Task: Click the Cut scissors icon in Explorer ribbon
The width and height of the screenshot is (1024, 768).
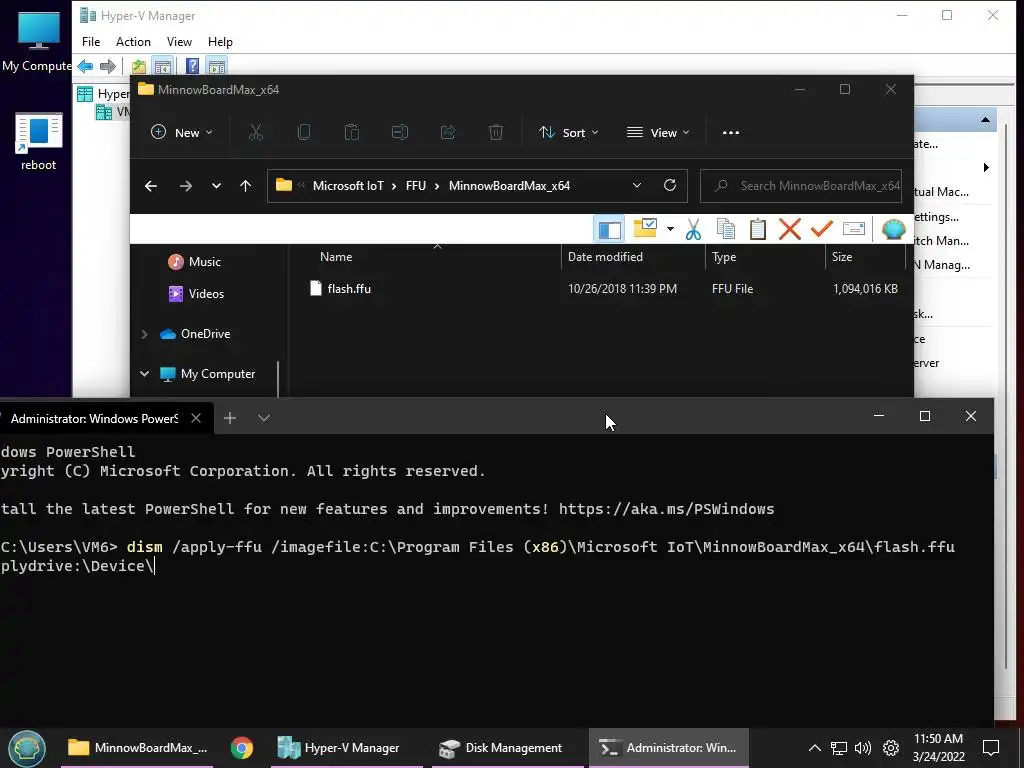Action: [255, 133]
